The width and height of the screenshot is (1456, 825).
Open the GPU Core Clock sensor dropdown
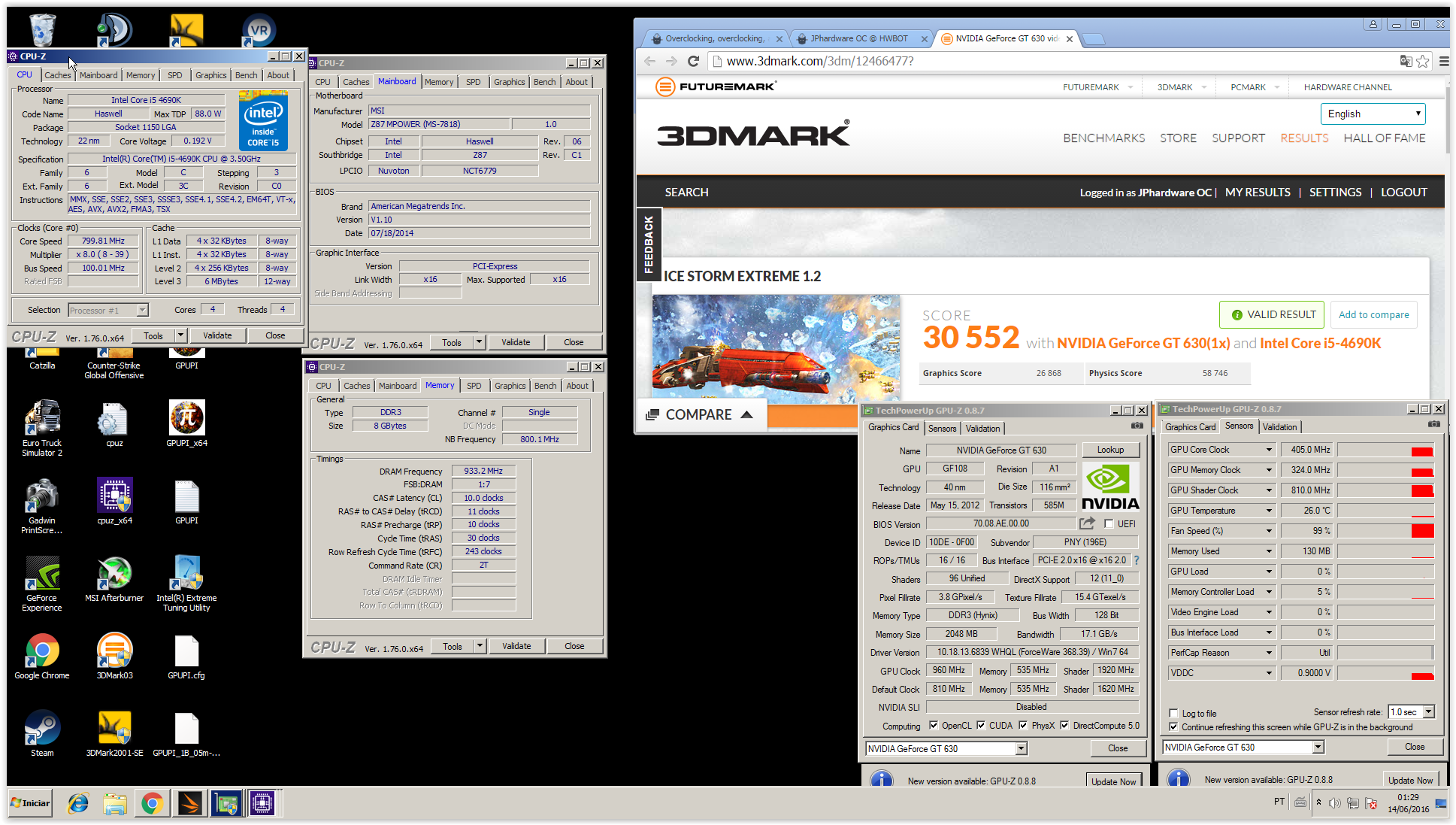coord(1269,450)
